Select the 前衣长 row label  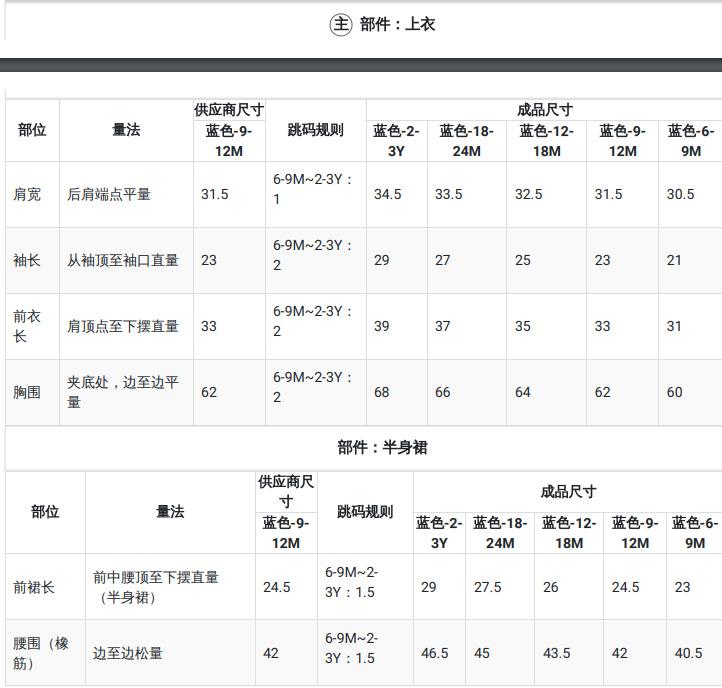point(28,326)
